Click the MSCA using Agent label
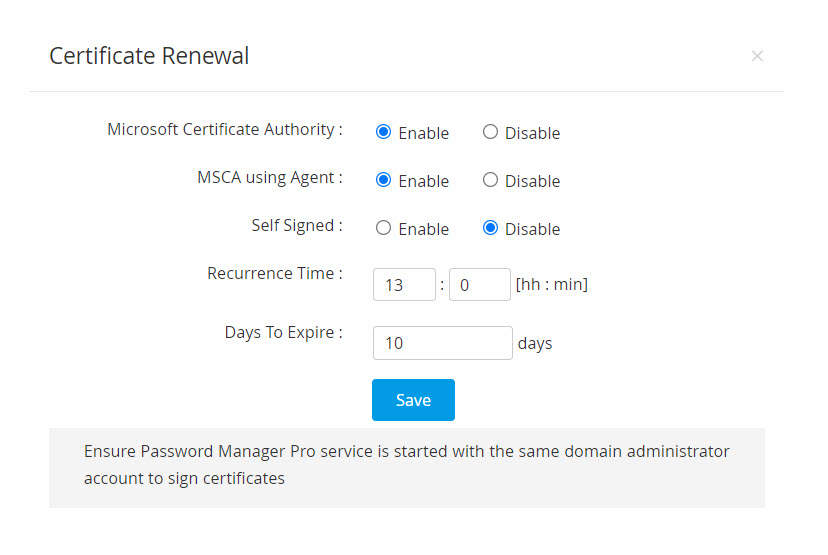 point(269,177)
